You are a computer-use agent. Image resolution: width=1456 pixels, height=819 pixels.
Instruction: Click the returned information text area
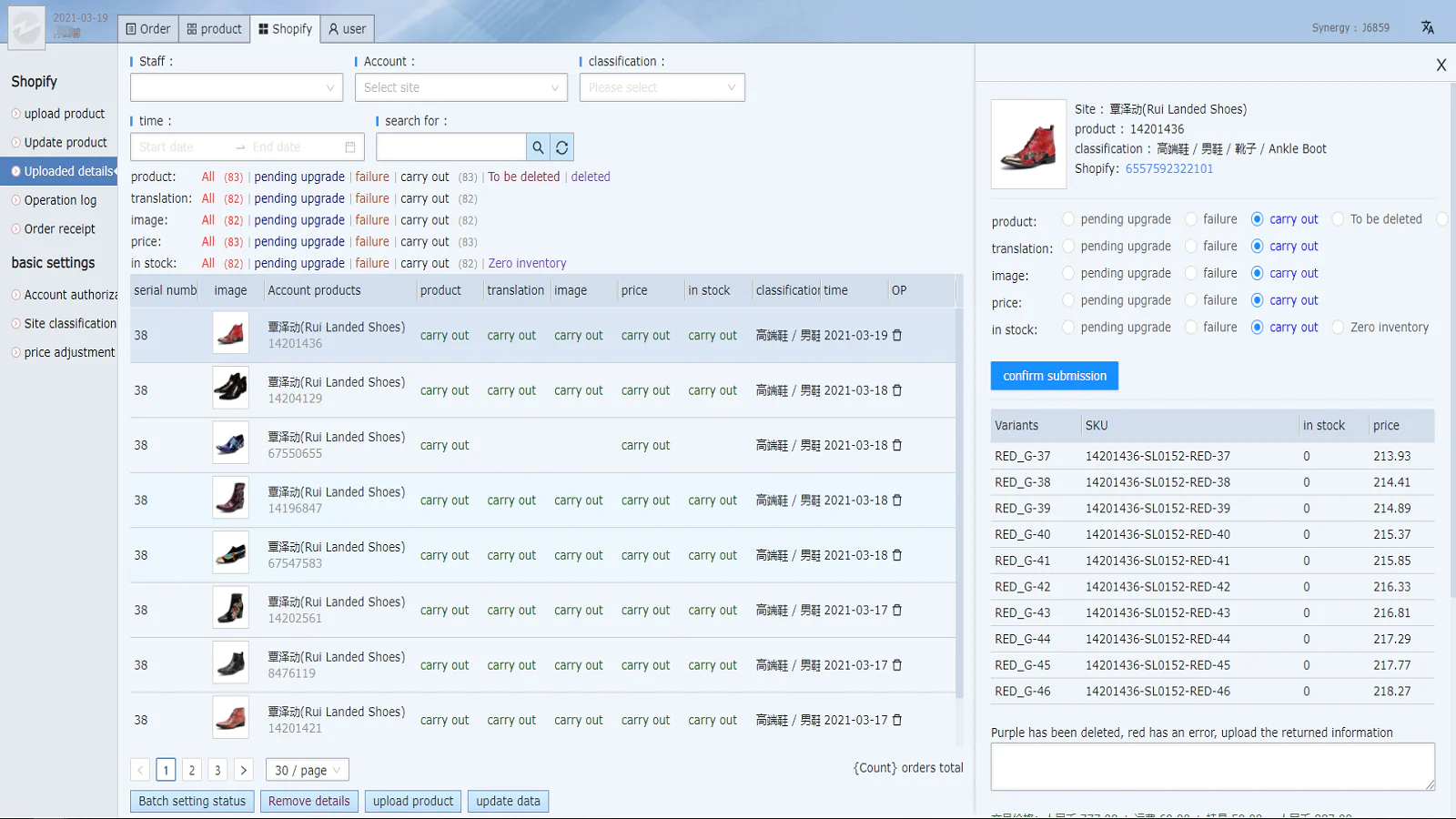[1211, 766]
